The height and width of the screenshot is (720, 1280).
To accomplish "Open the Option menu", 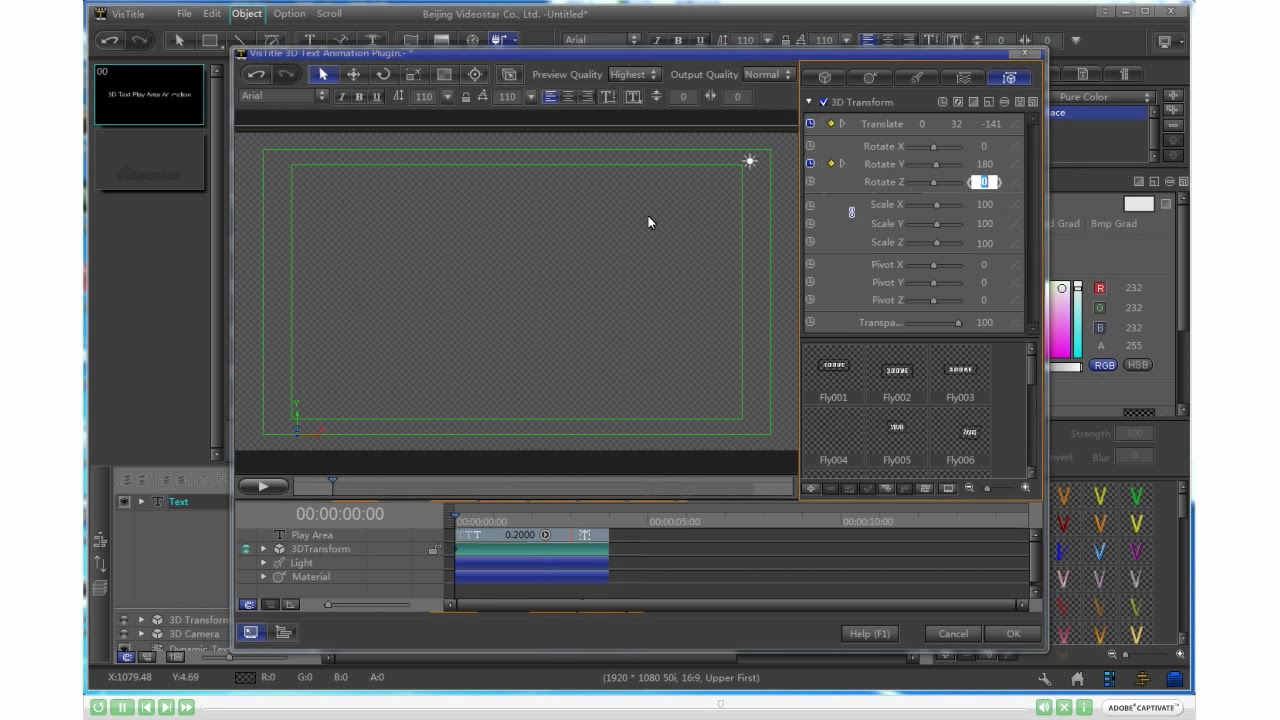I will pyautogui.click(x=289, y=14).
